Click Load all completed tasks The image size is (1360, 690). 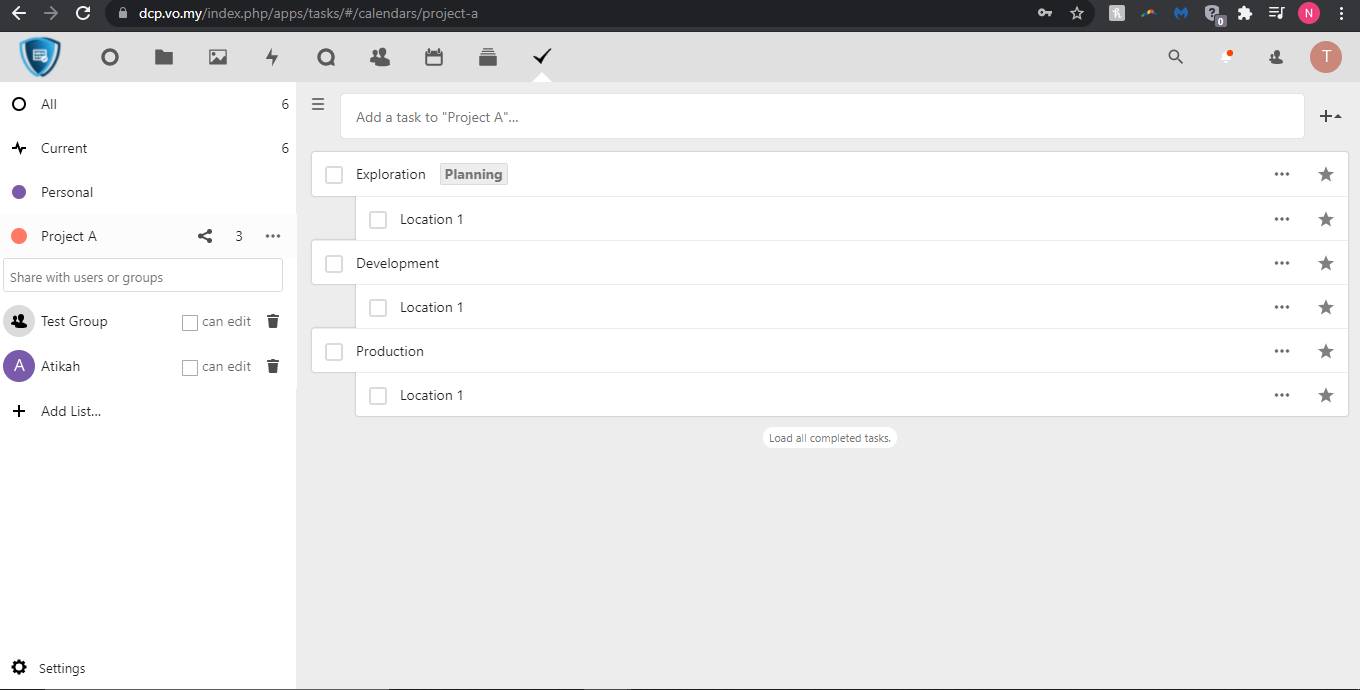[829, 438]
